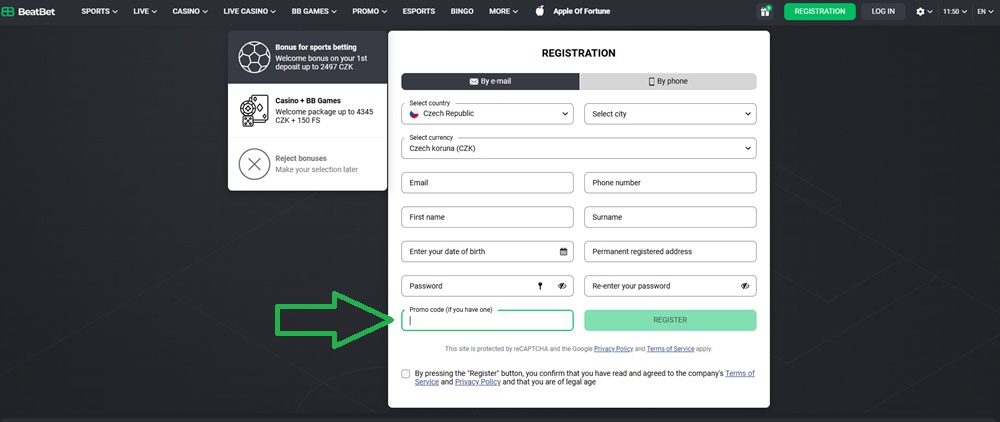Tick the terms agreement checkbox
Image resolution: width=1000 pixels, height=422 pixels.
point(405,373)
